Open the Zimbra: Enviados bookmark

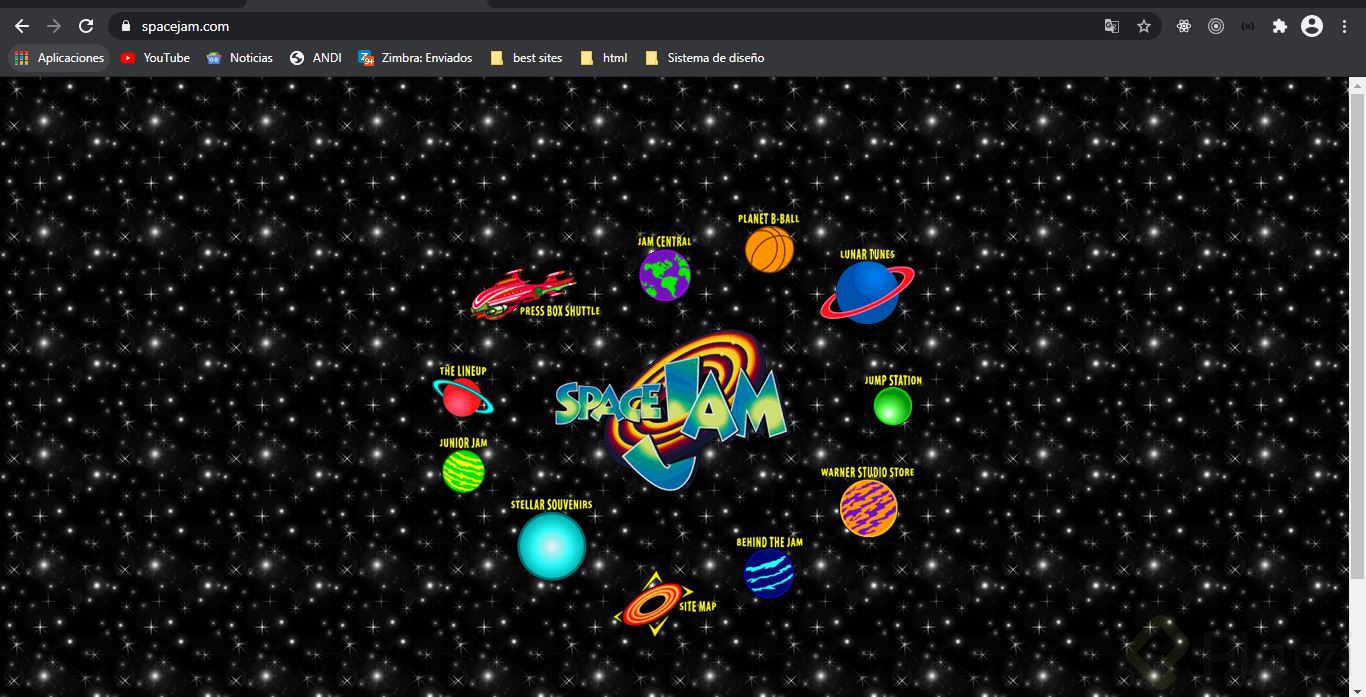(x=416, y=58)
